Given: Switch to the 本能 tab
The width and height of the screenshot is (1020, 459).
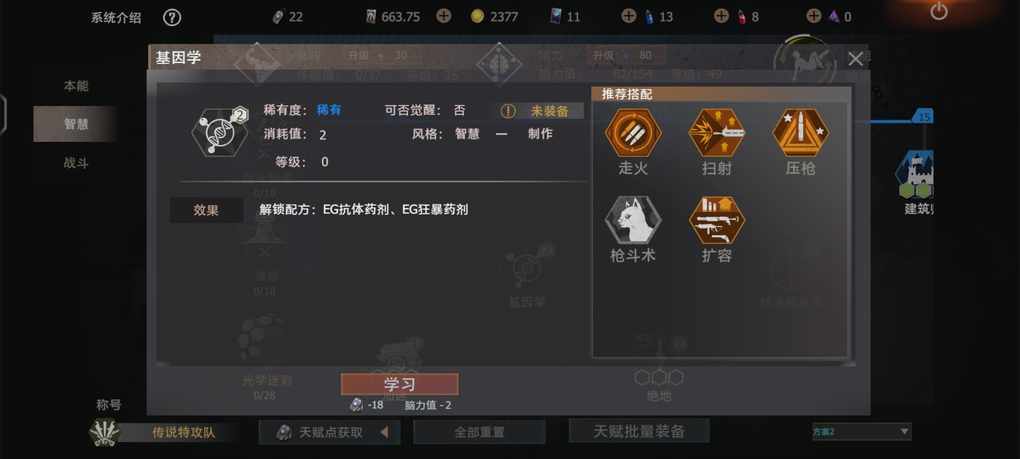Looking at the screenshot, I should pos(75,86).
